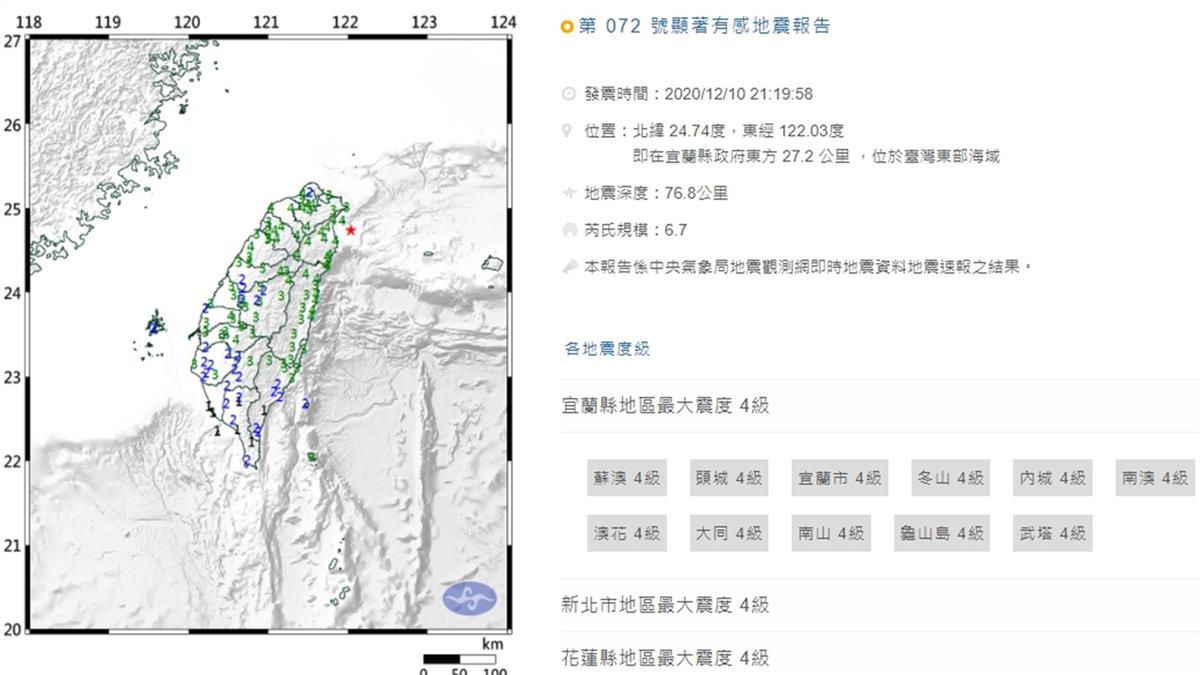Collapse the 宜蘭縣地區最大震度 4級 section
Image resolution: width=1200 pixels, height=675 pixels.
click(x=665, y=405)
